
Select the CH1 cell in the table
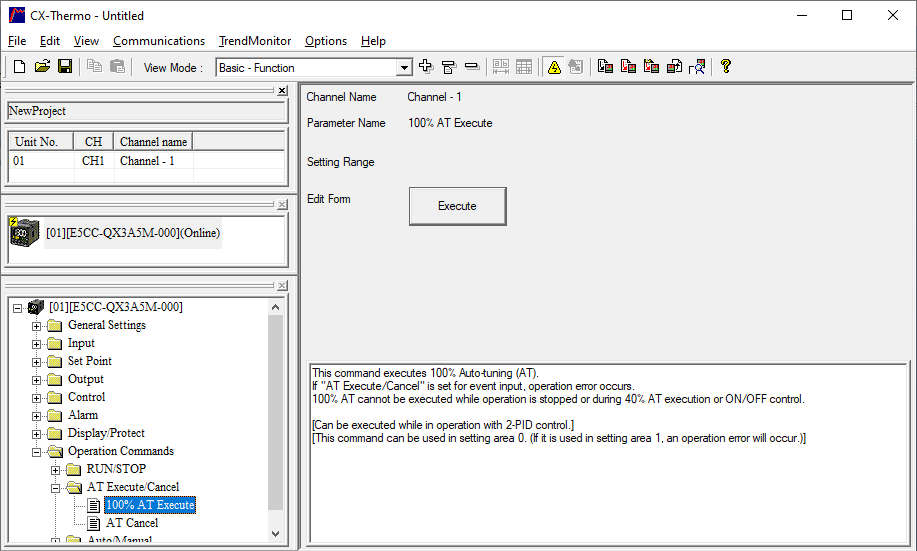pos(93,161)
